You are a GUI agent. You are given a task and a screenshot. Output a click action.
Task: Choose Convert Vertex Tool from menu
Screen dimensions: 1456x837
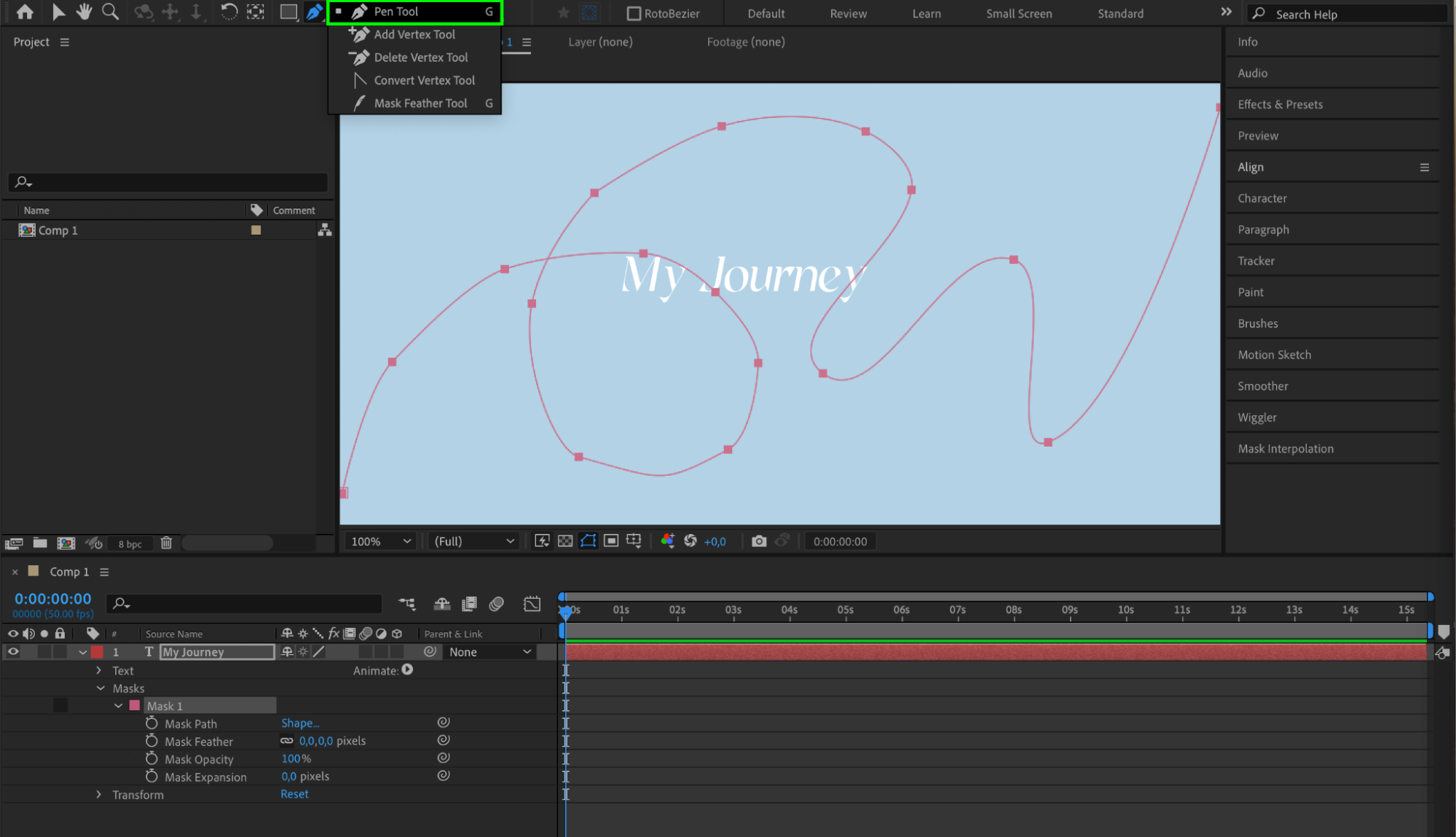[424, 80]
